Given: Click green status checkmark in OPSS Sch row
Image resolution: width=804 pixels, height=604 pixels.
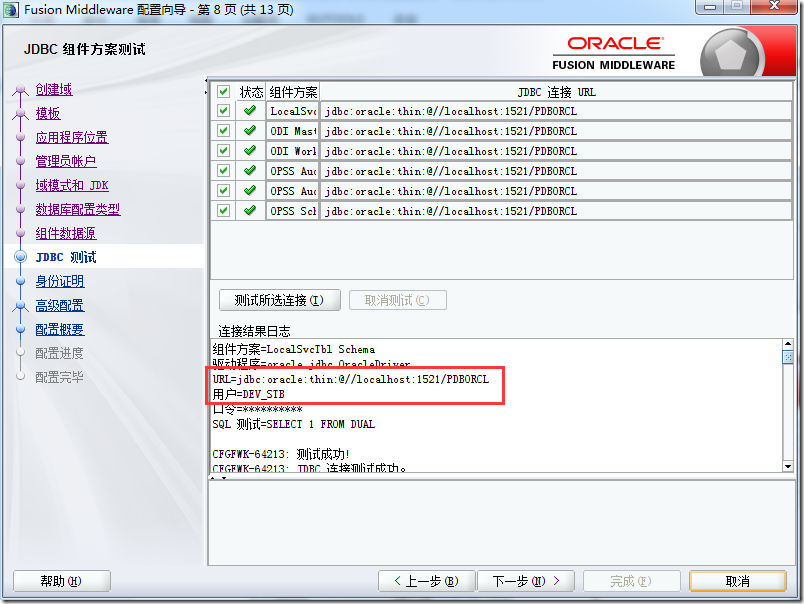Looking at the screenshot, I should 250,210.
